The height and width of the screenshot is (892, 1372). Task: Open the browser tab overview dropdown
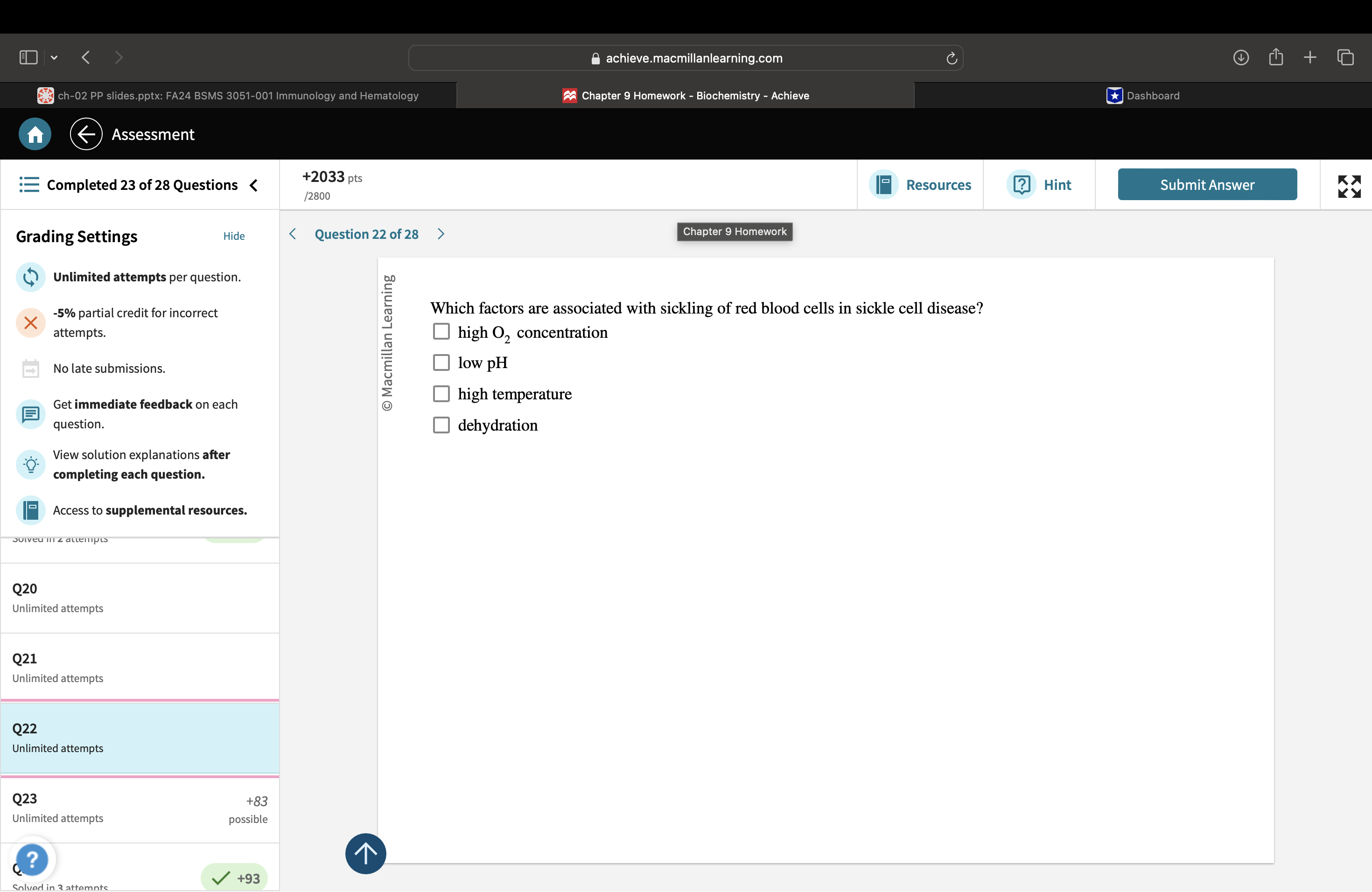click(x=54, y=57)
